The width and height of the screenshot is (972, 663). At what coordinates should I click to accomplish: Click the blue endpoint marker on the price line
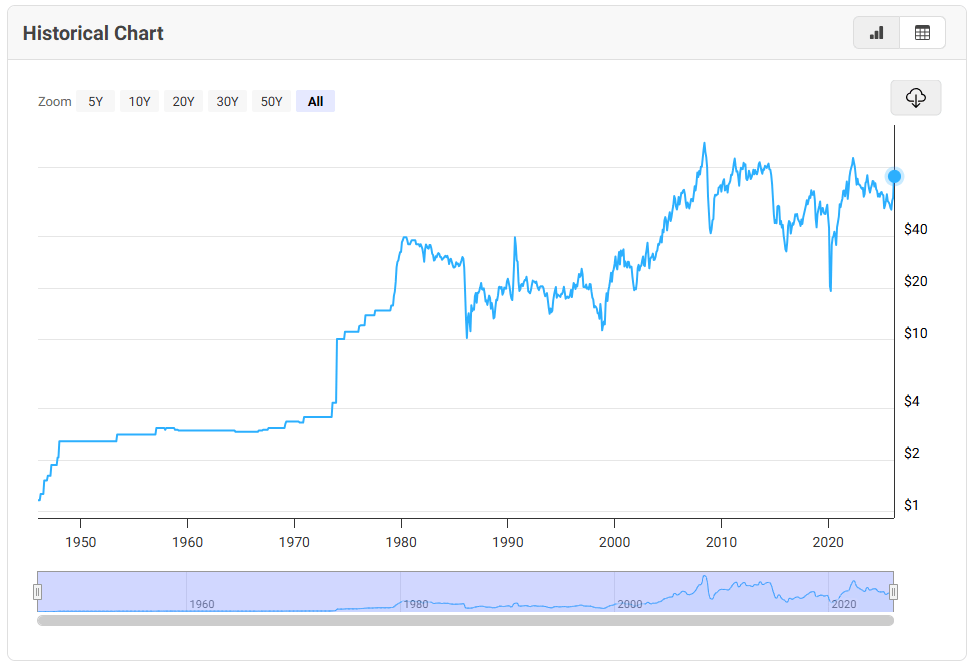pos(895,176)
